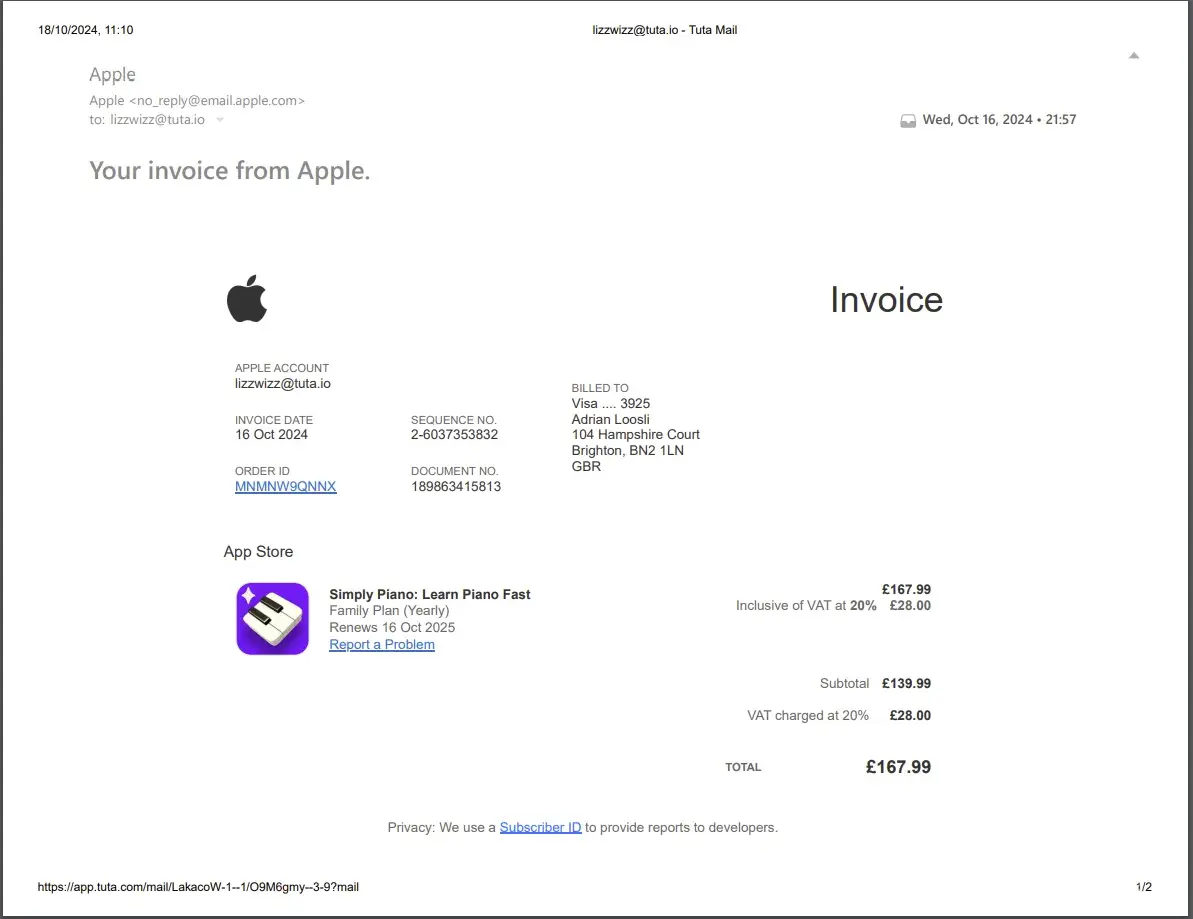Click 'Simply Piano: Learn Piano Fast' title
The image size is (1193, 919).
(430, 594)
